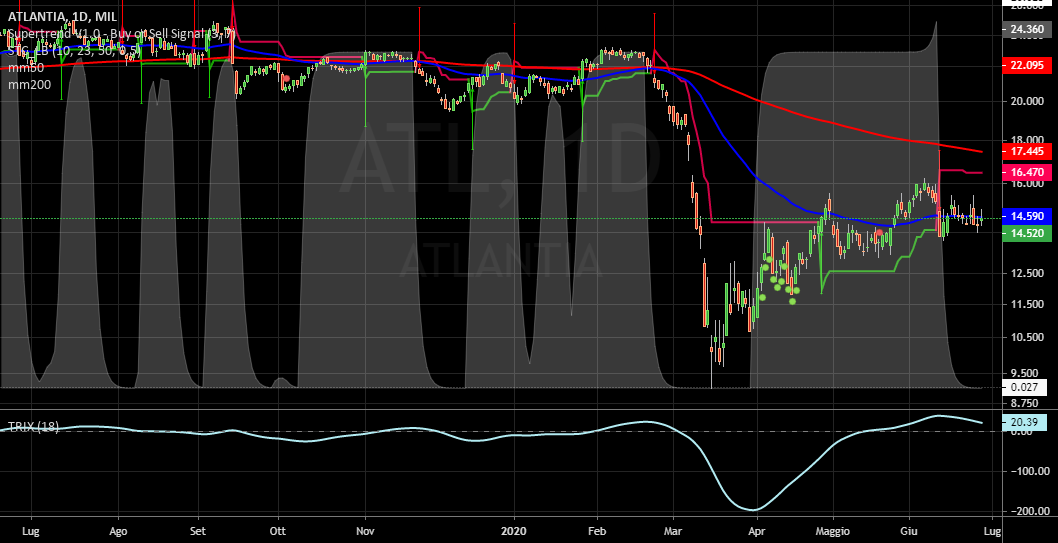
Task: Click the Nov label on the time axis
Action: 365,530
